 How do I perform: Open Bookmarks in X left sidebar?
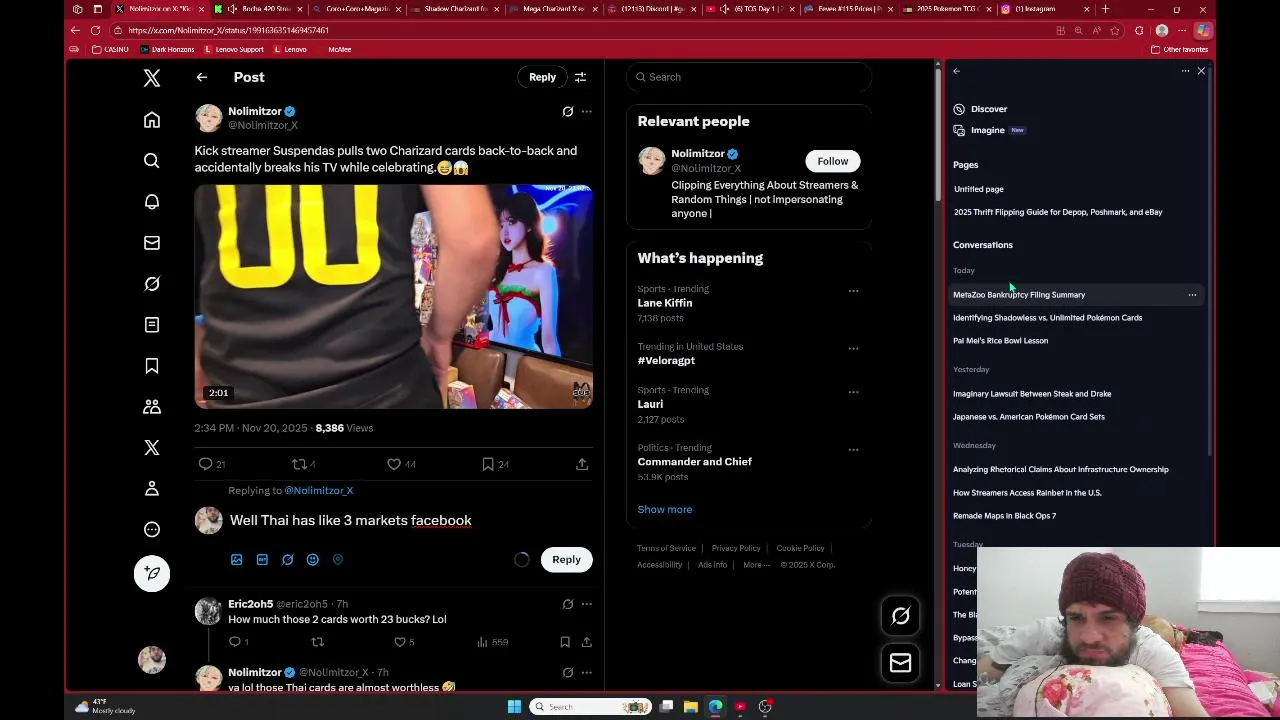point(152,366)
